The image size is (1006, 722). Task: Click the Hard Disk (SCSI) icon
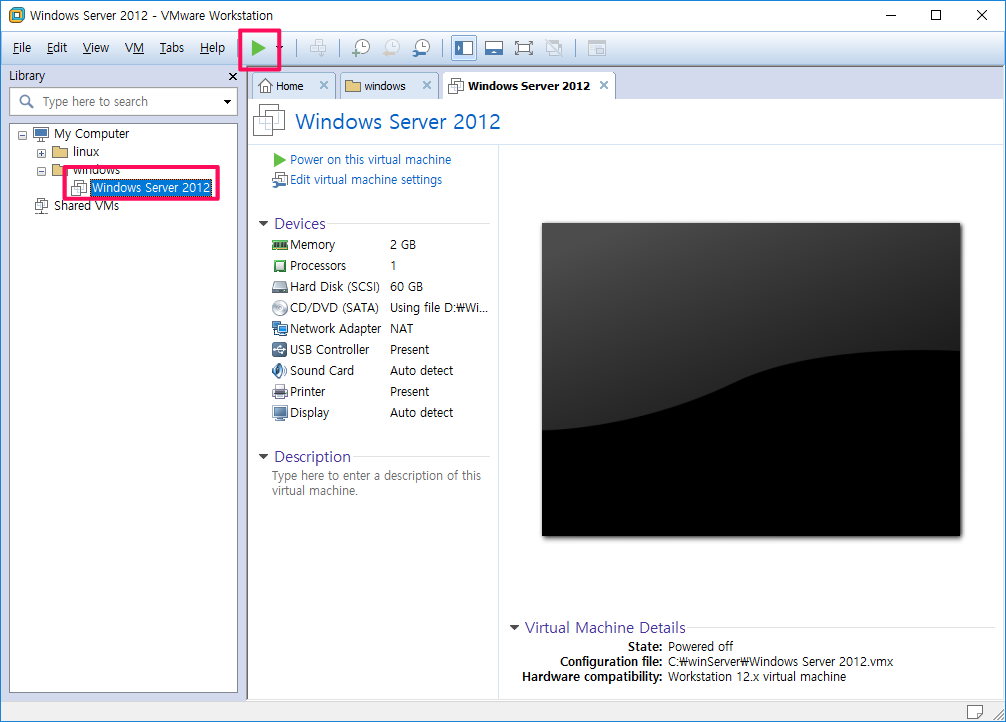coord(280,287)
